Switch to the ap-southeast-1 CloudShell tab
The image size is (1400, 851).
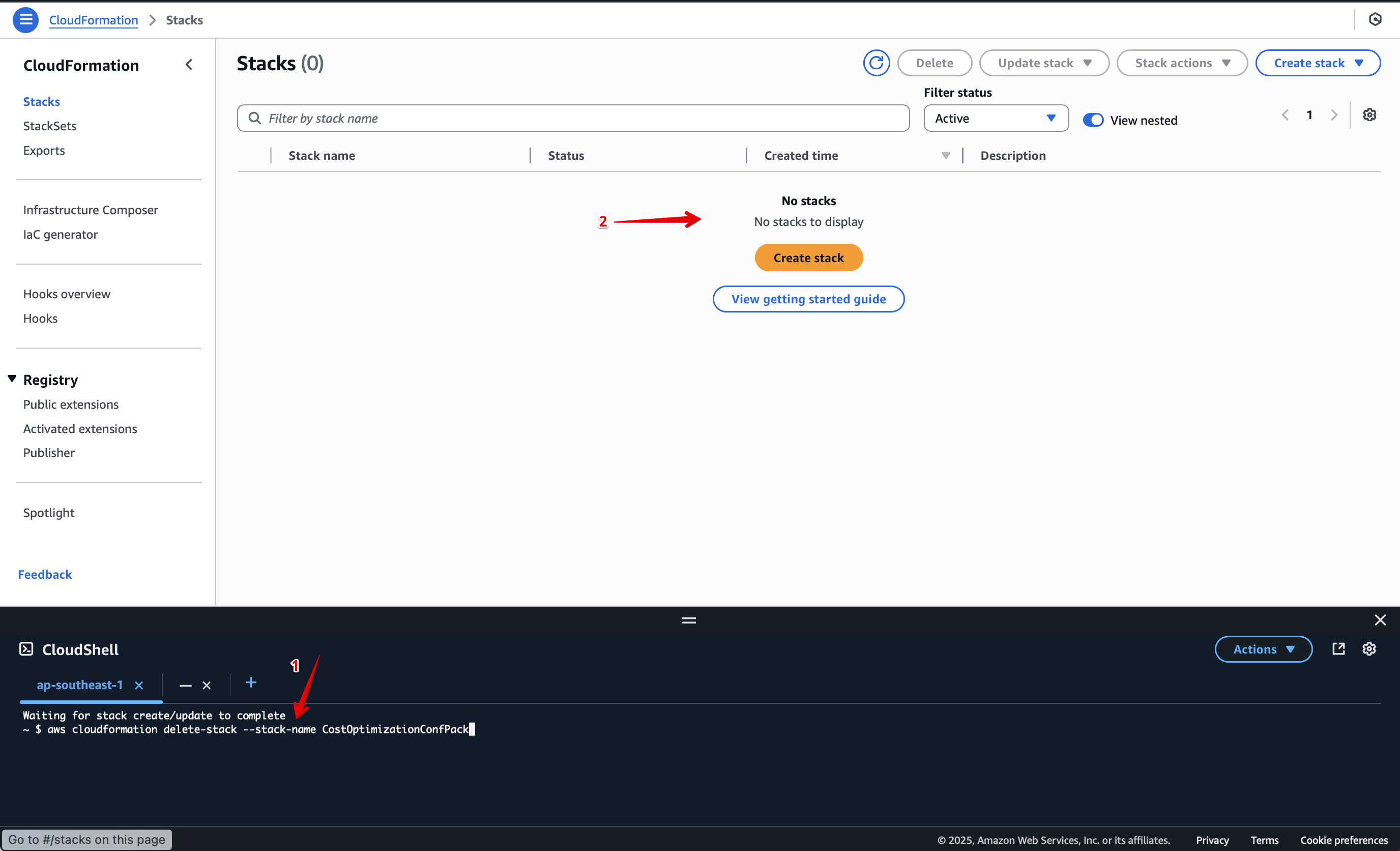[80, 685]
